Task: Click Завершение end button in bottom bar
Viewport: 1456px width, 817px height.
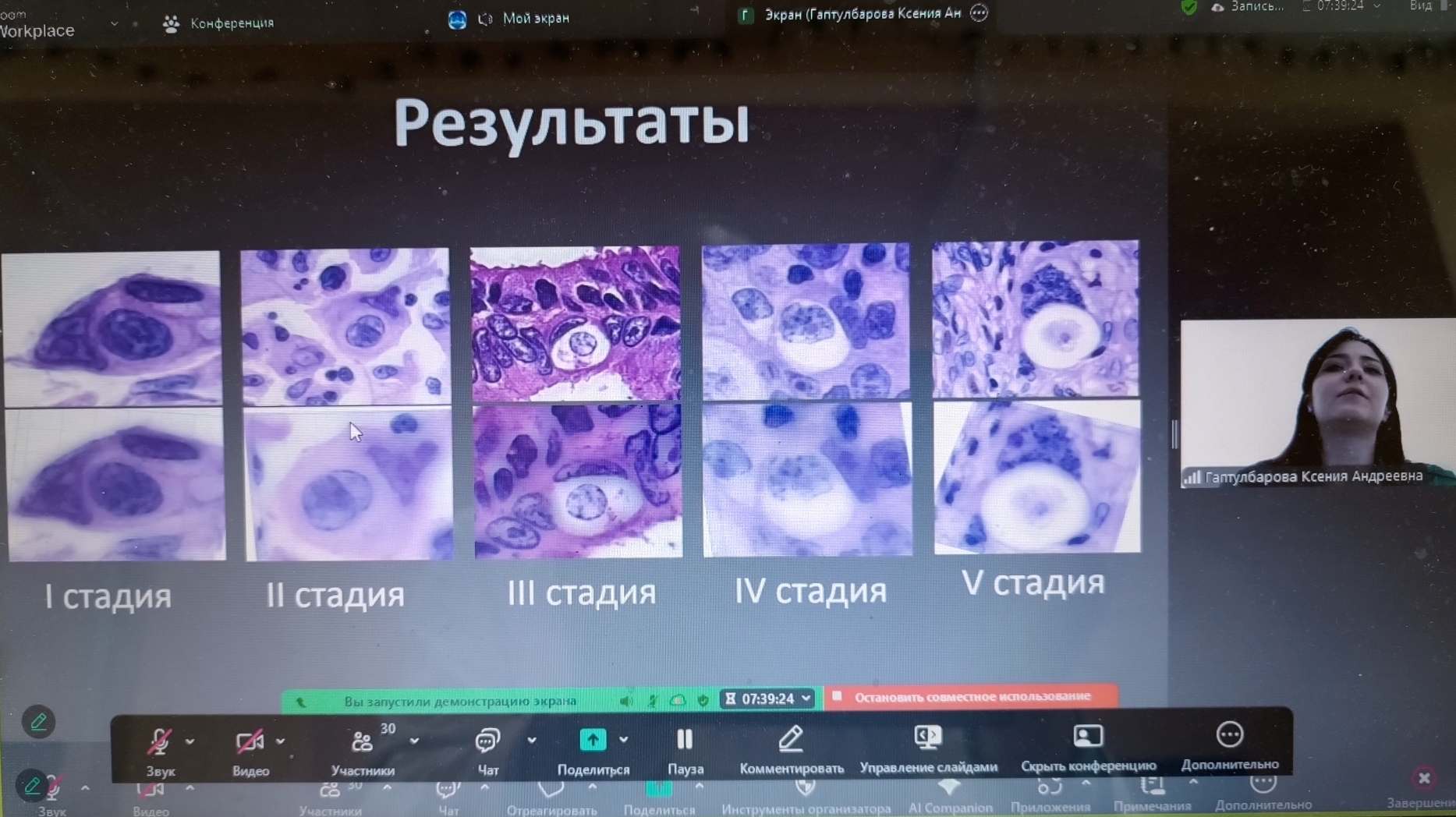Action: click(1420, 802)
